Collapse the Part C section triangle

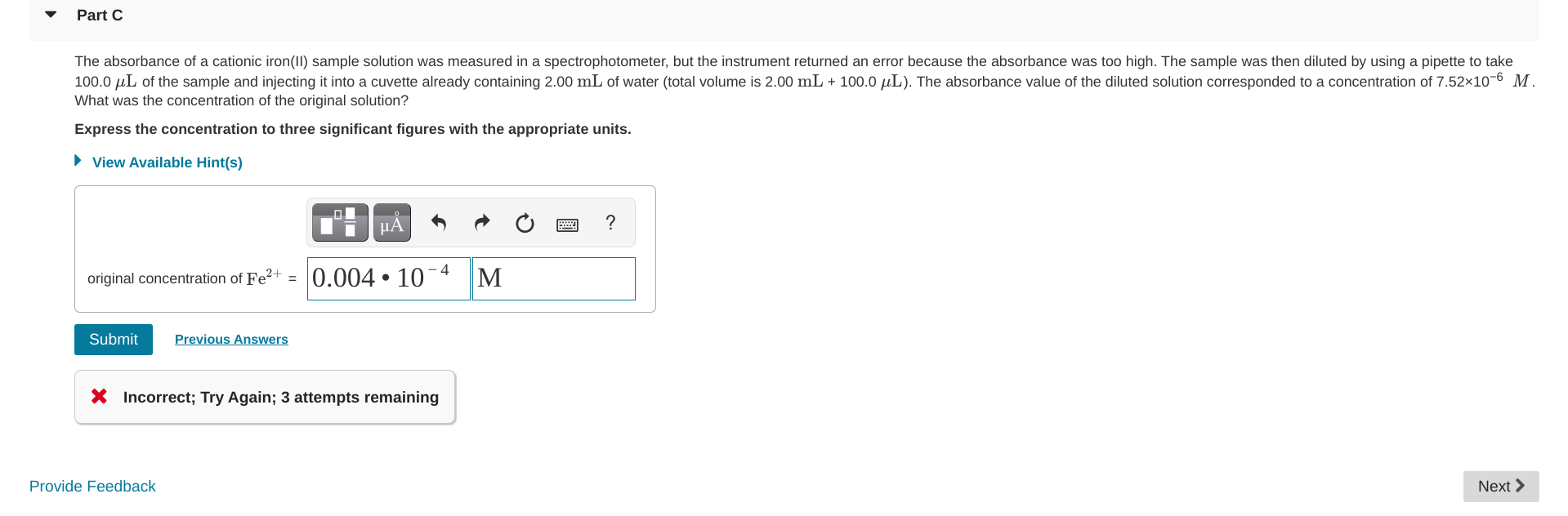point(49,13)
